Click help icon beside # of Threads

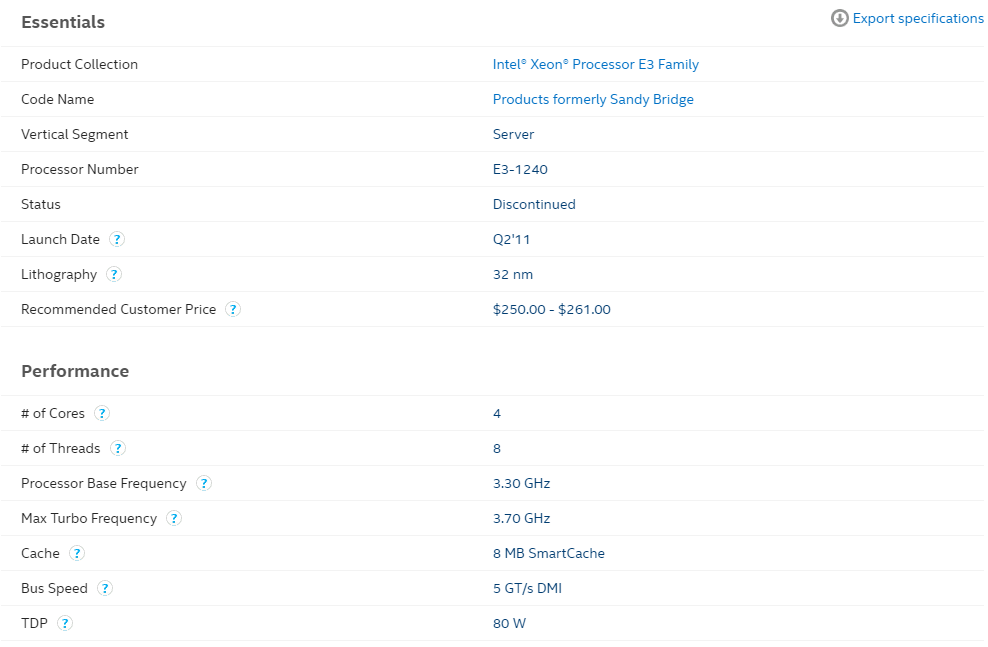point(117,449)
